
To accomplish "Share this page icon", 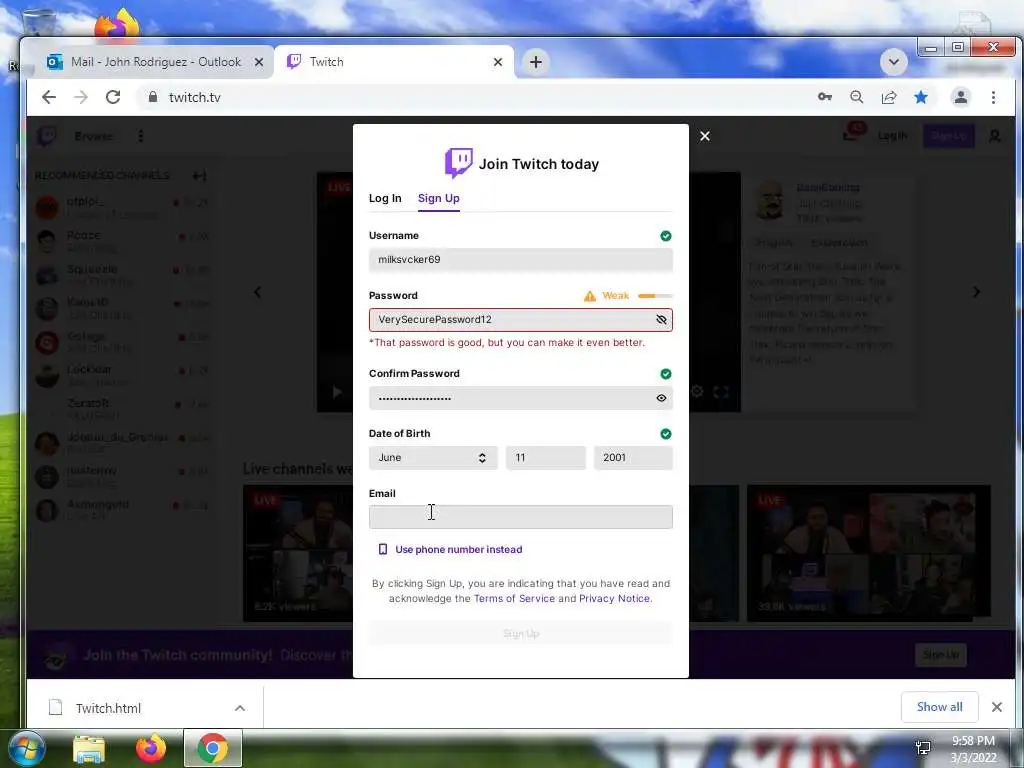I will [889, 97].
